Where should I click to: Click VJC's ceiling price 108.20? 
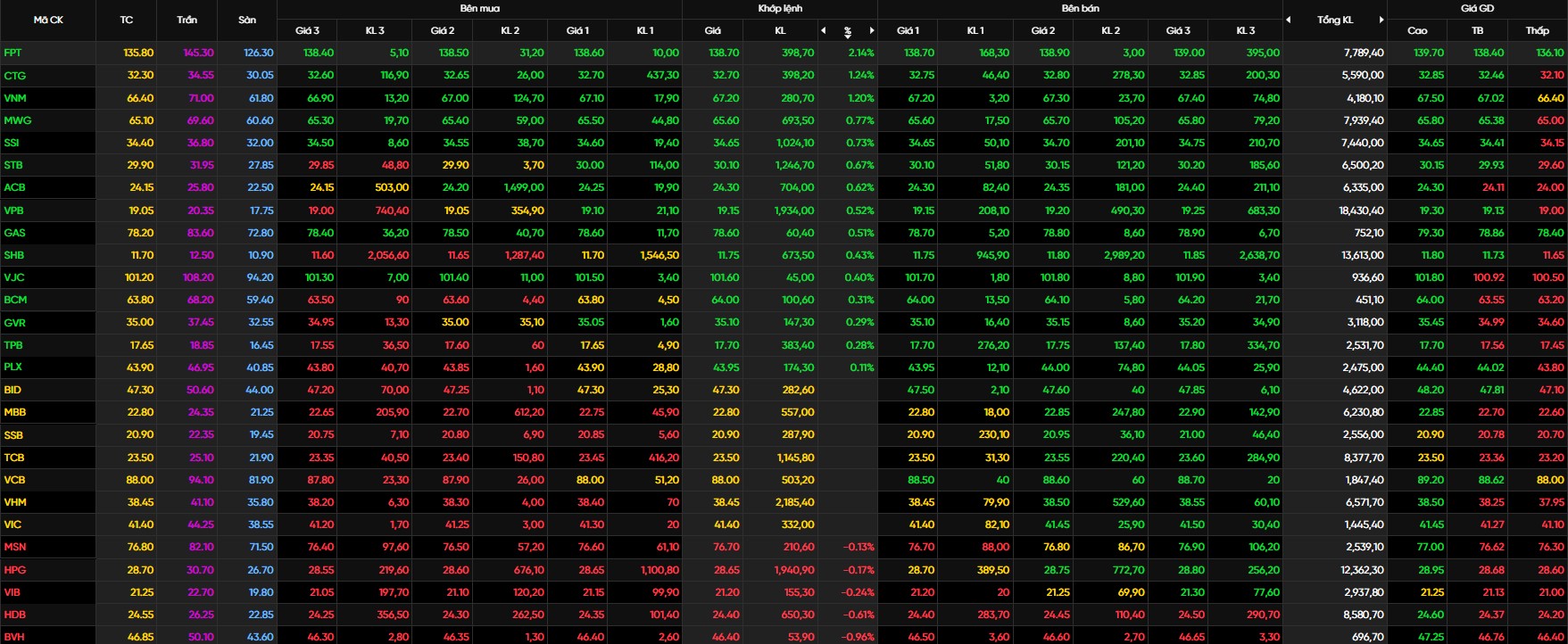pyautogui.click(x=198, y=277)
